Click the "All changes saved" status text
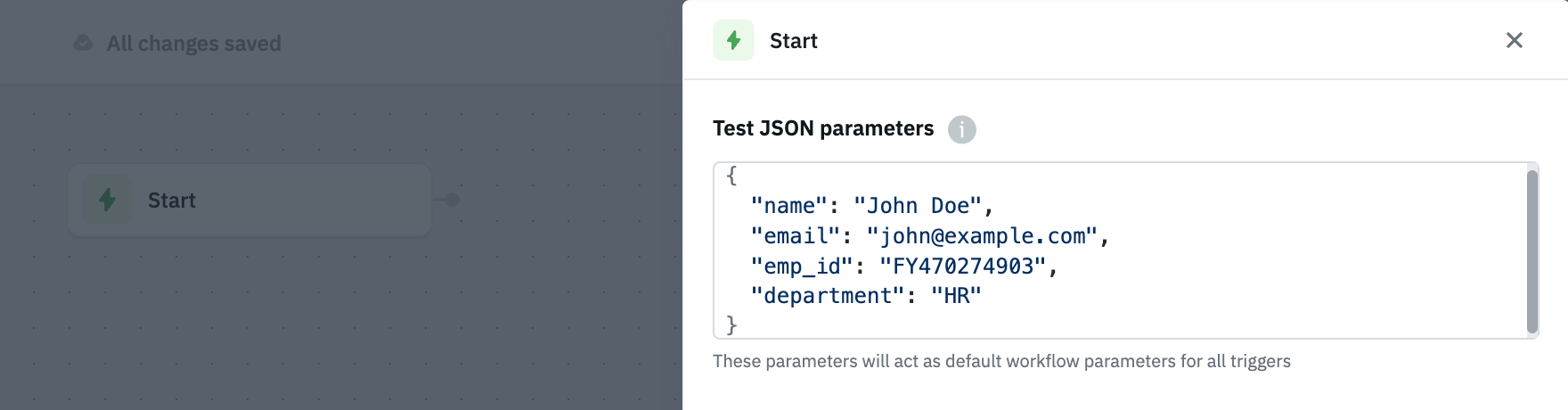1568x410 pixels. pos(193,44)
